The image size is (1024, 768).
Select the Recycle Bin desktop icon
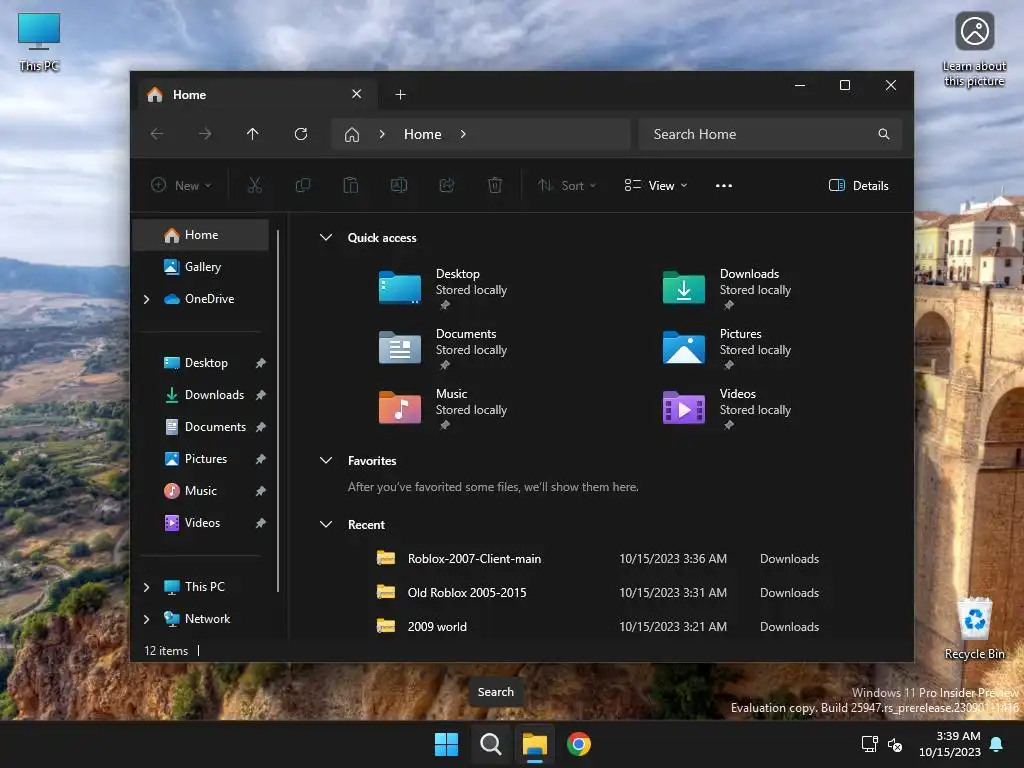click(x=974, y=628)
